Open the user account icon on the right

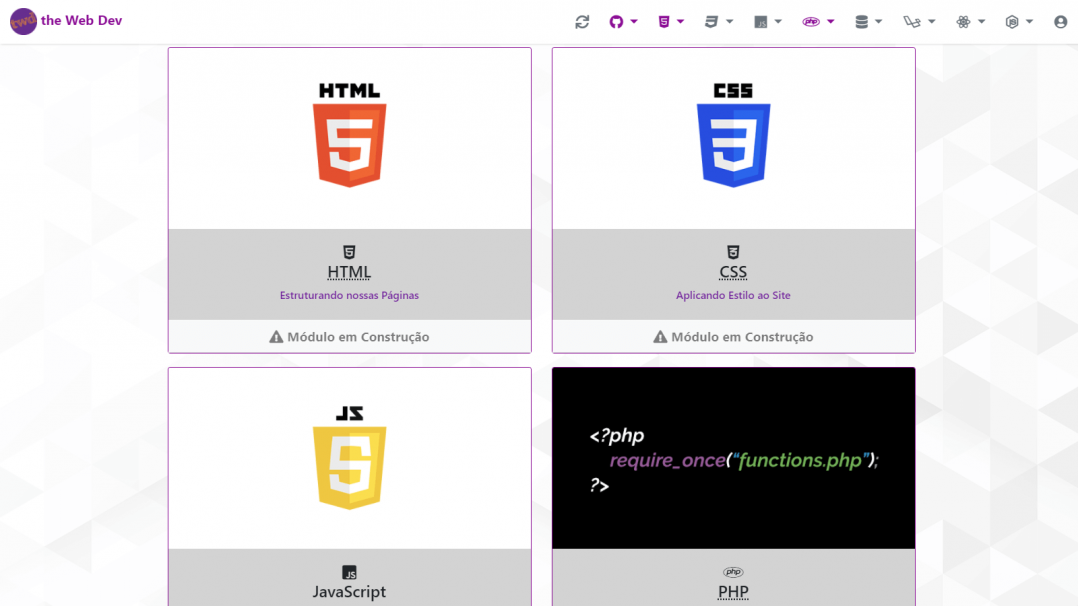pyautogui.click(x=1061, y=20)
